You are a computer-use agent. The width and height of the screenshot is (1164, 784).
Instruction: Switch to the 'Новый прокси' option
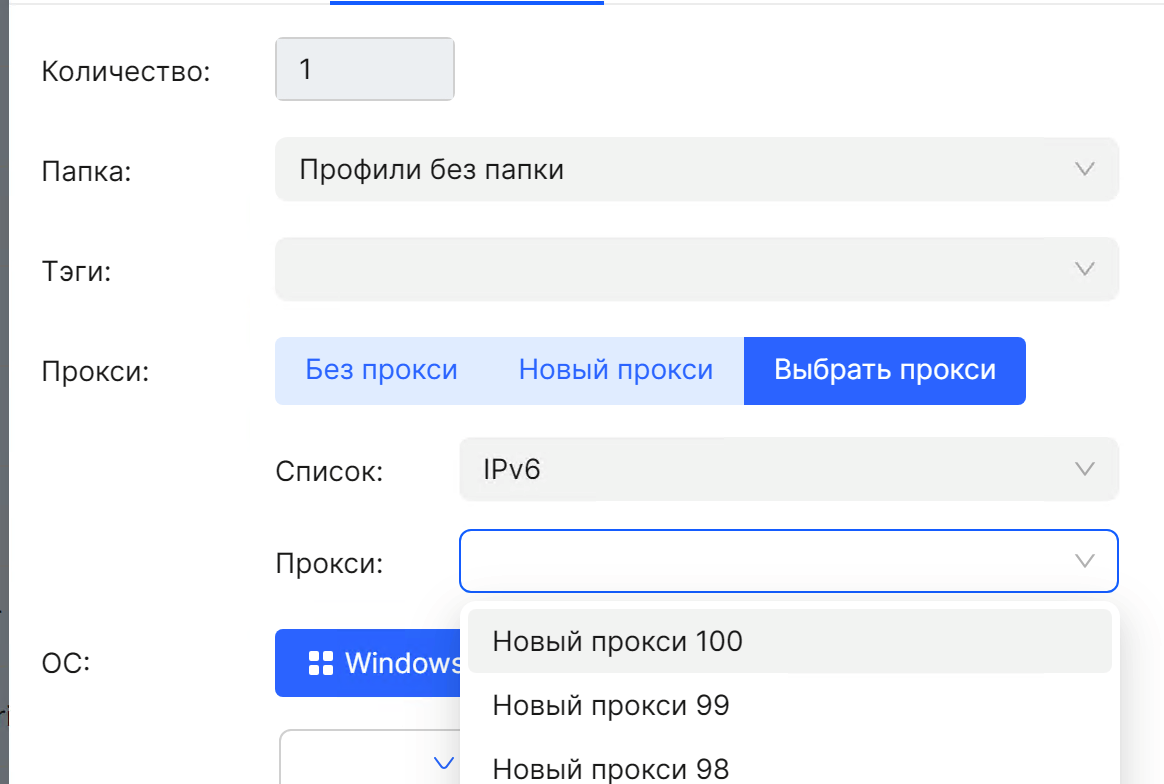point(615,370)
